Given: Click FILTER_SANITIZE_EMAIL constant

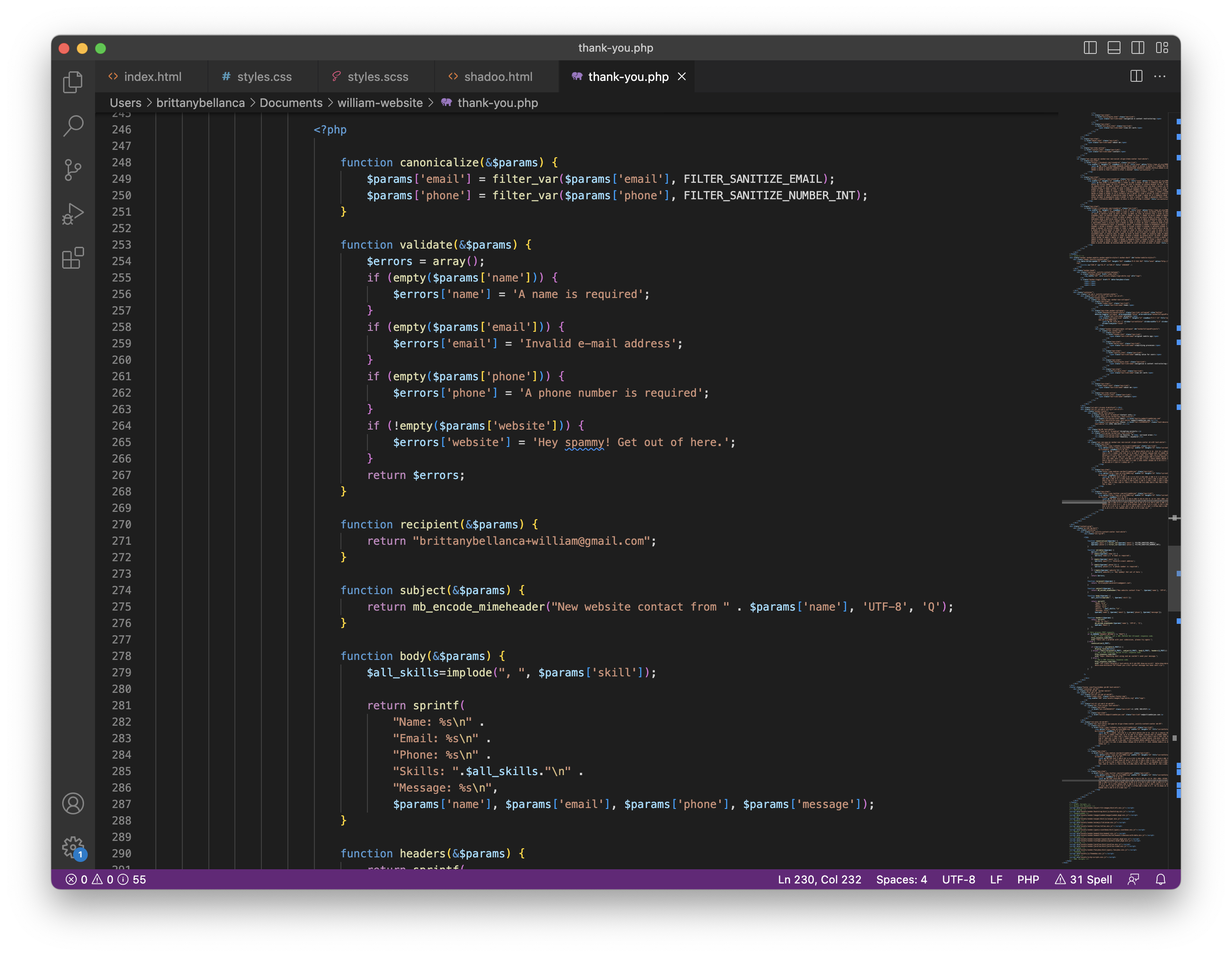Looking at the screenshot, I should [753, 179].
